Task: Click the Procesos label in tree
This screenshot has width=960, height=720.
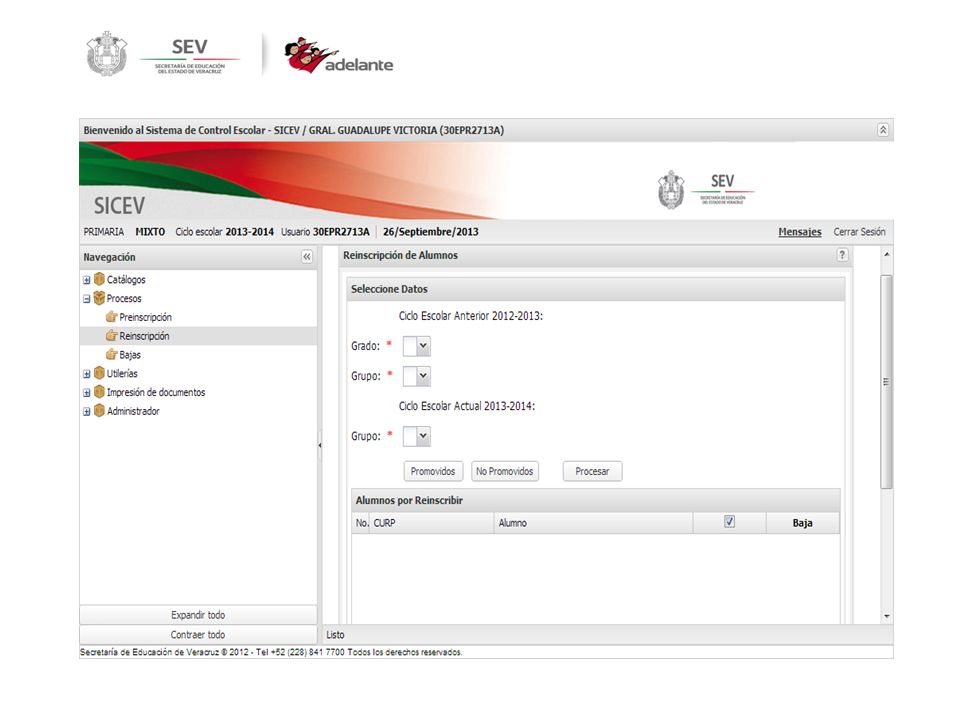Action: (x=124, y=299)
